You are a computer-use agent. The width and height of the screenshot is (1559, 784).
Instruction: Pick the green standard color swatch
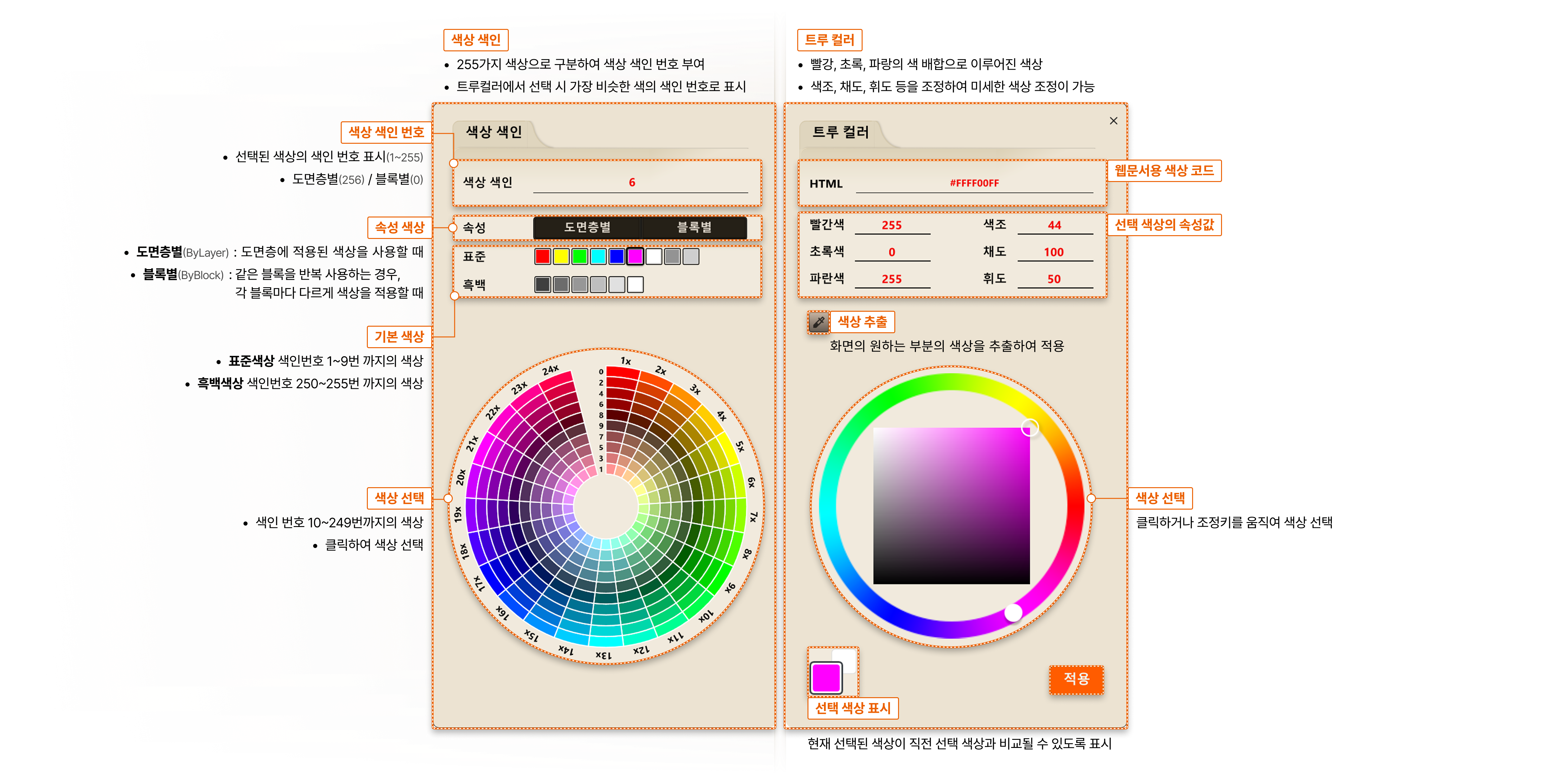(580, 256)
